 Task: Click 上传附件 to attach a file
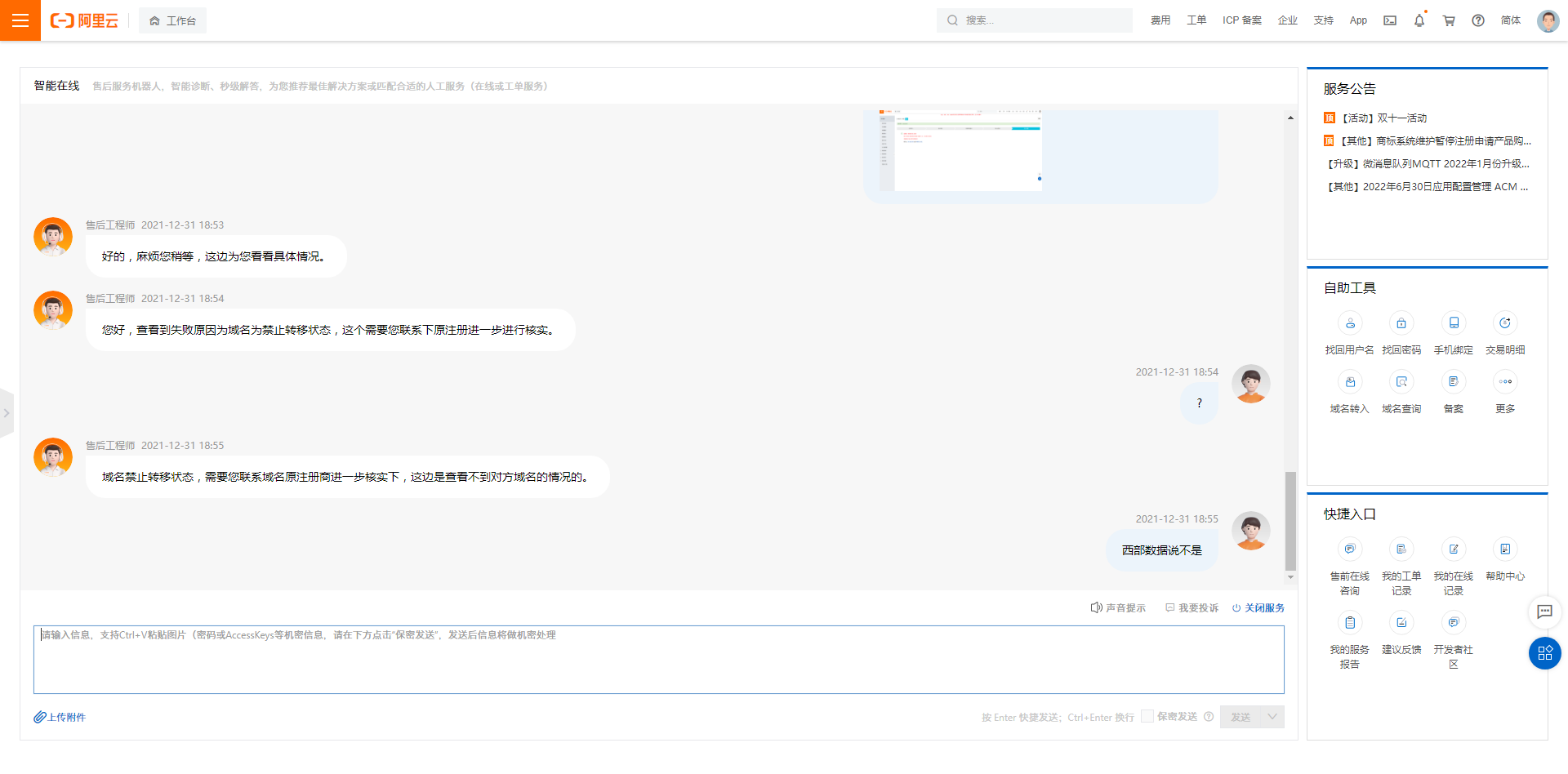(x=59, y=716)
